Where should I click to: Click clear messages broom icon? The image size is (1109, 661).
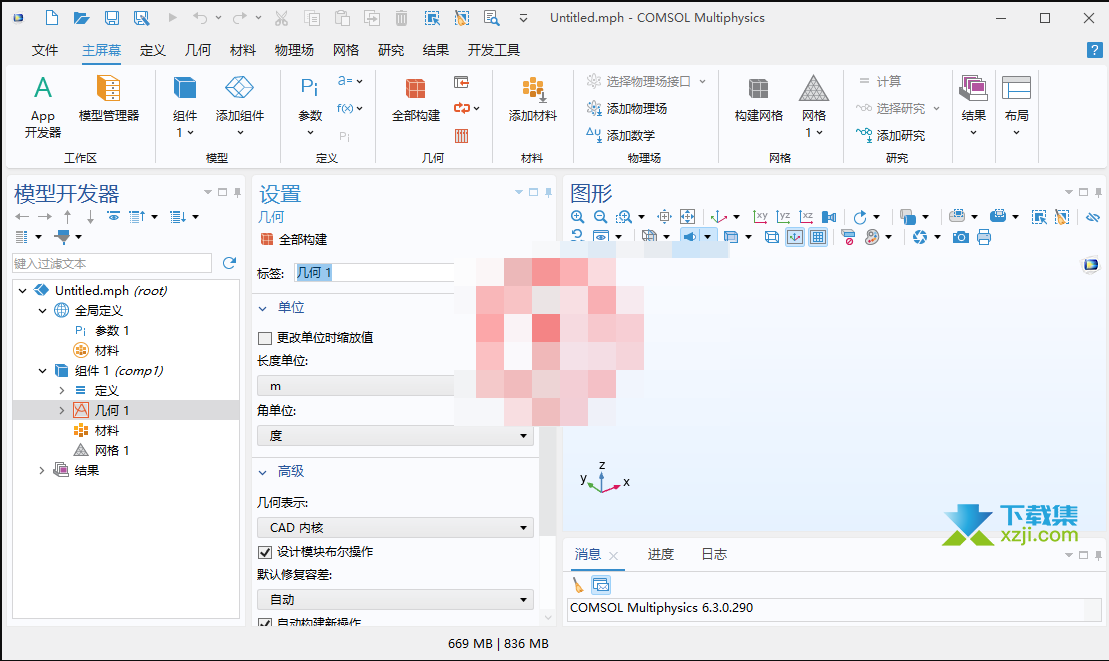click(x=579, y=585)
